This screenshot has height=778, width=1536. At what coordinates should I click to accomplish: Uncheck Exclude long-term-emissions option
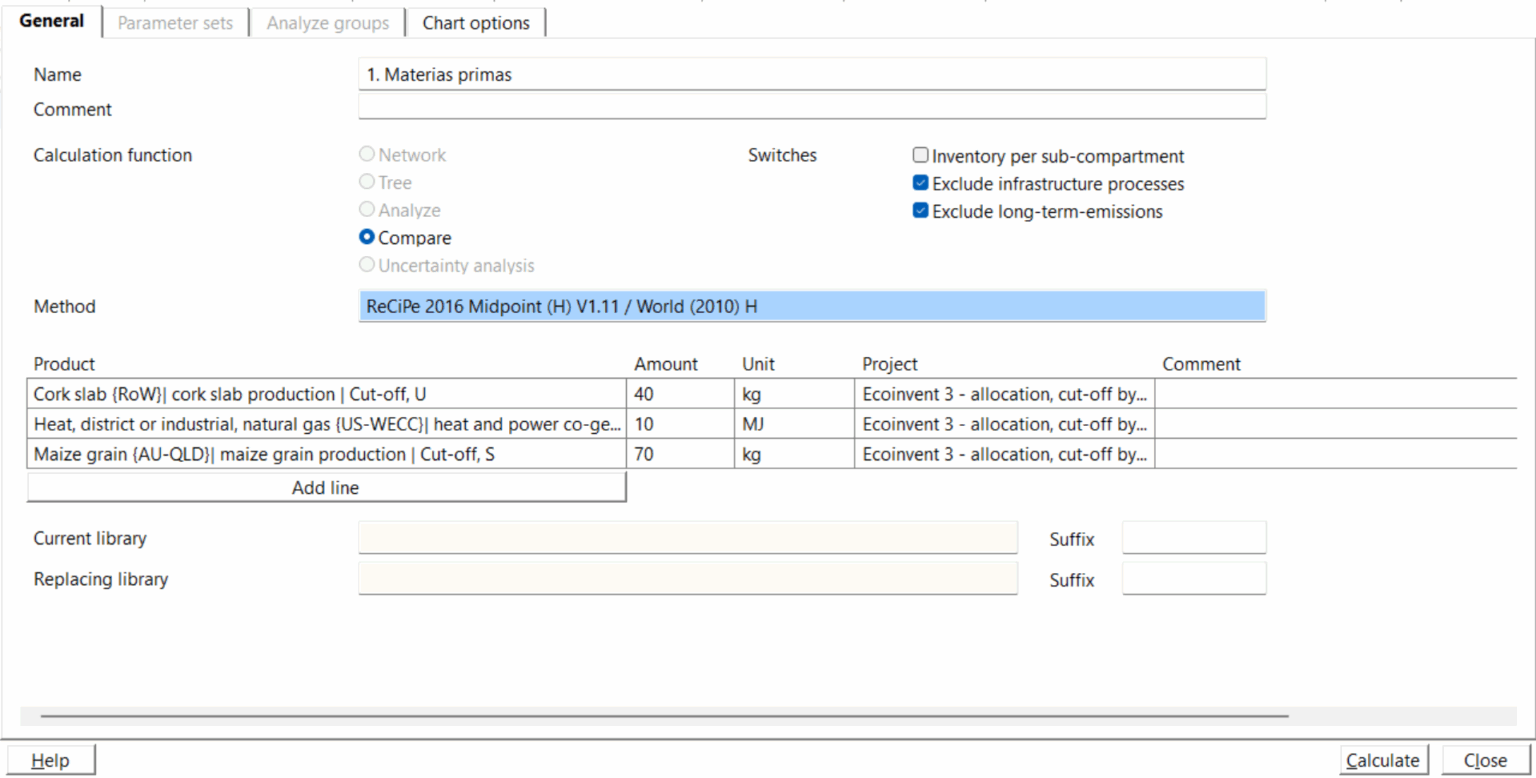[921, 211]
